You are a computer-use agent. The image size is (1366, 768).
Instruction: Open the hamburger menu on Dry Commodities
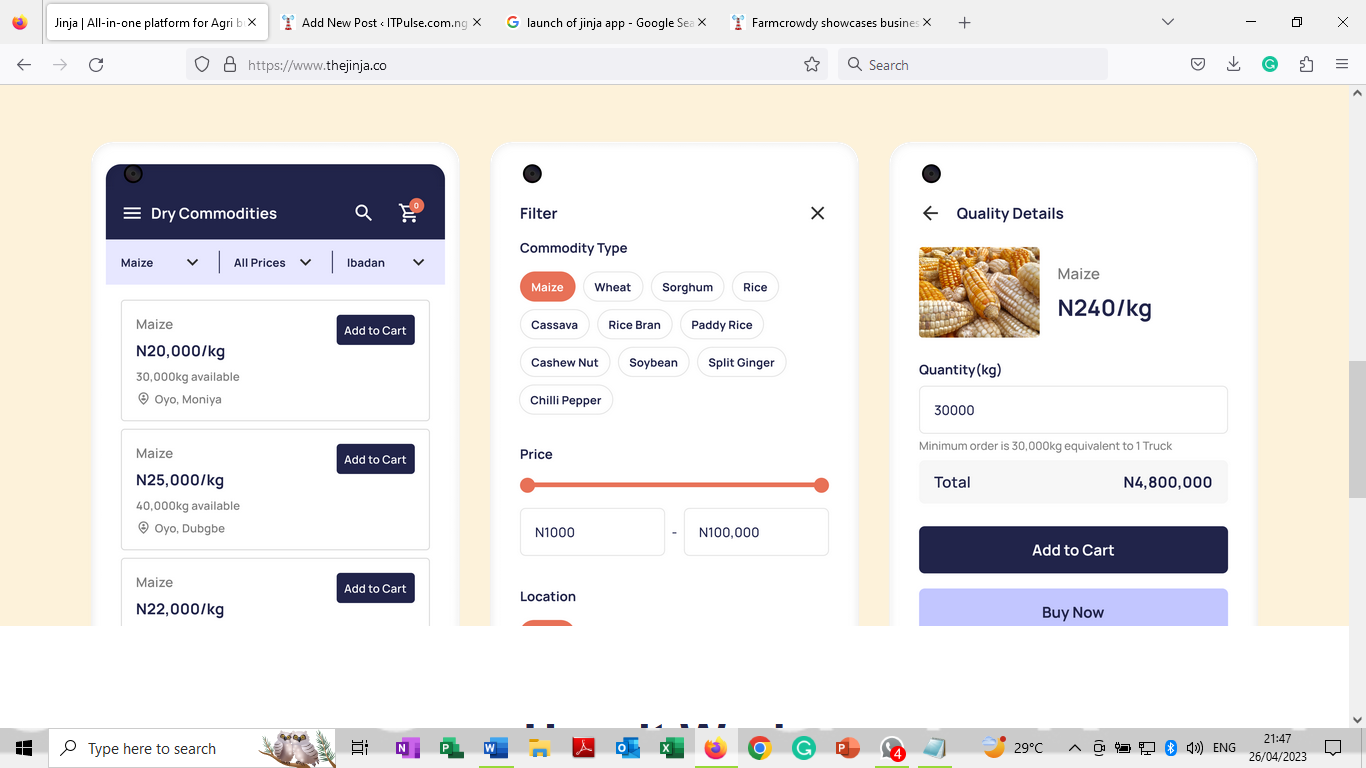pos(131,213)
